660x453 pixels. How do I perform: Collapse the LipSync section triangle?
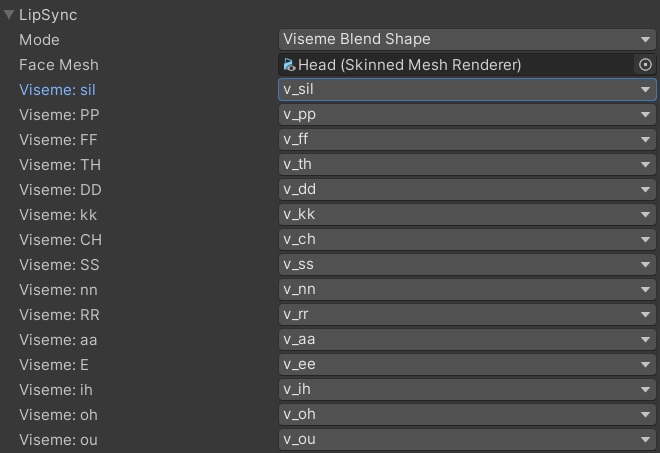(x=8, y=15)
